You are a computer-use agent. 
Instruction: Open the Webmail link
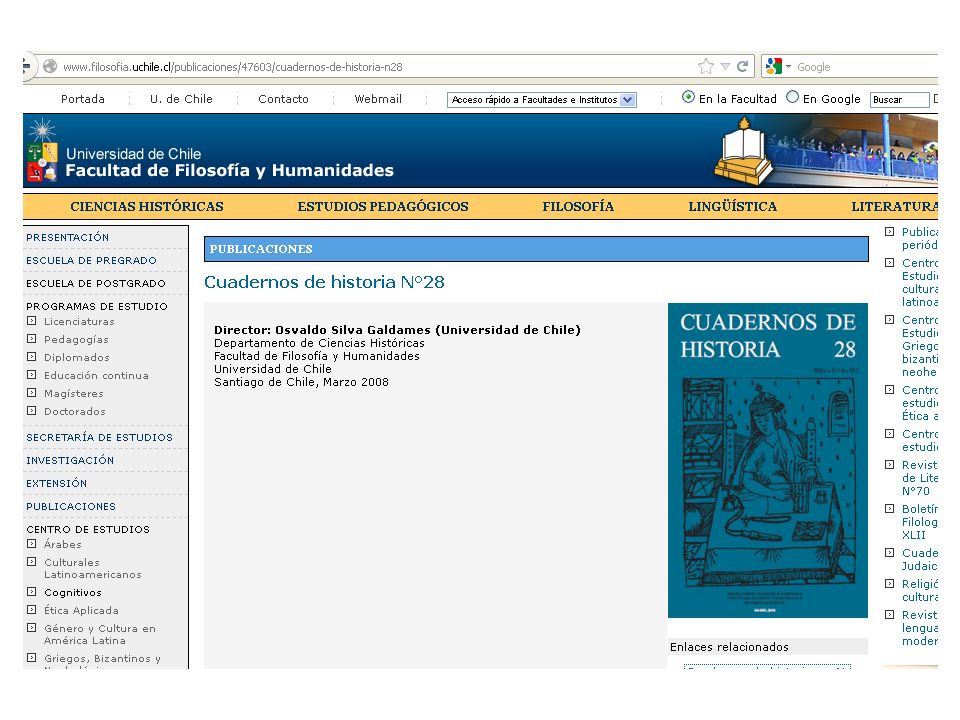tap(378, 99)
